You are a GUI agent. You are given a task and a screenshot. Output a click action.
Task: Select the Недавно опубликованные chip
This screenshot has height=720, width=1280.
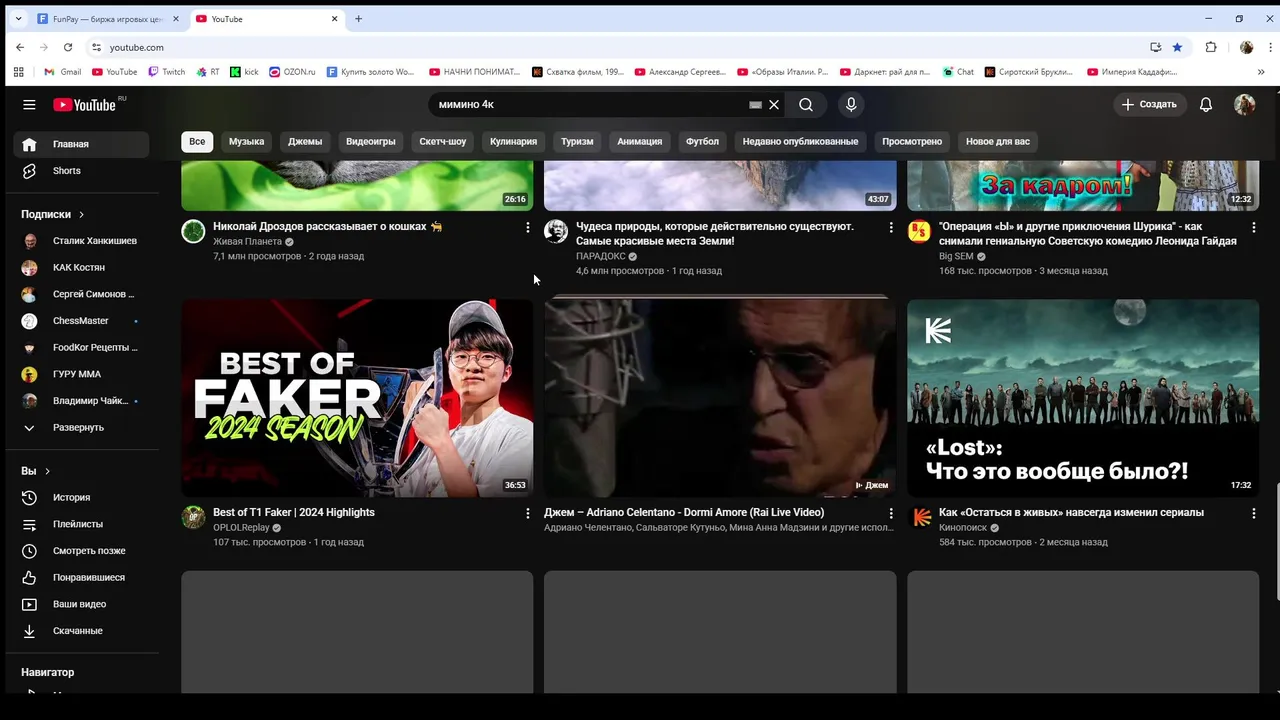point(800,142)
